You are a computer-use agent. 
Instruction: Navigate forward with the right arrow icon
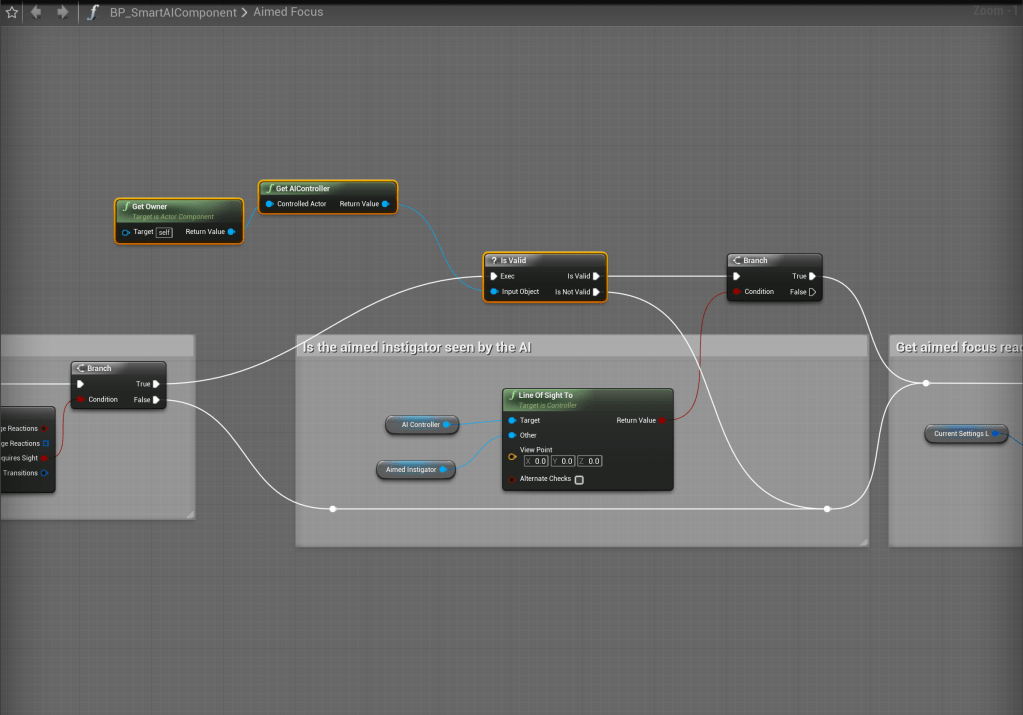click(62, 13)
